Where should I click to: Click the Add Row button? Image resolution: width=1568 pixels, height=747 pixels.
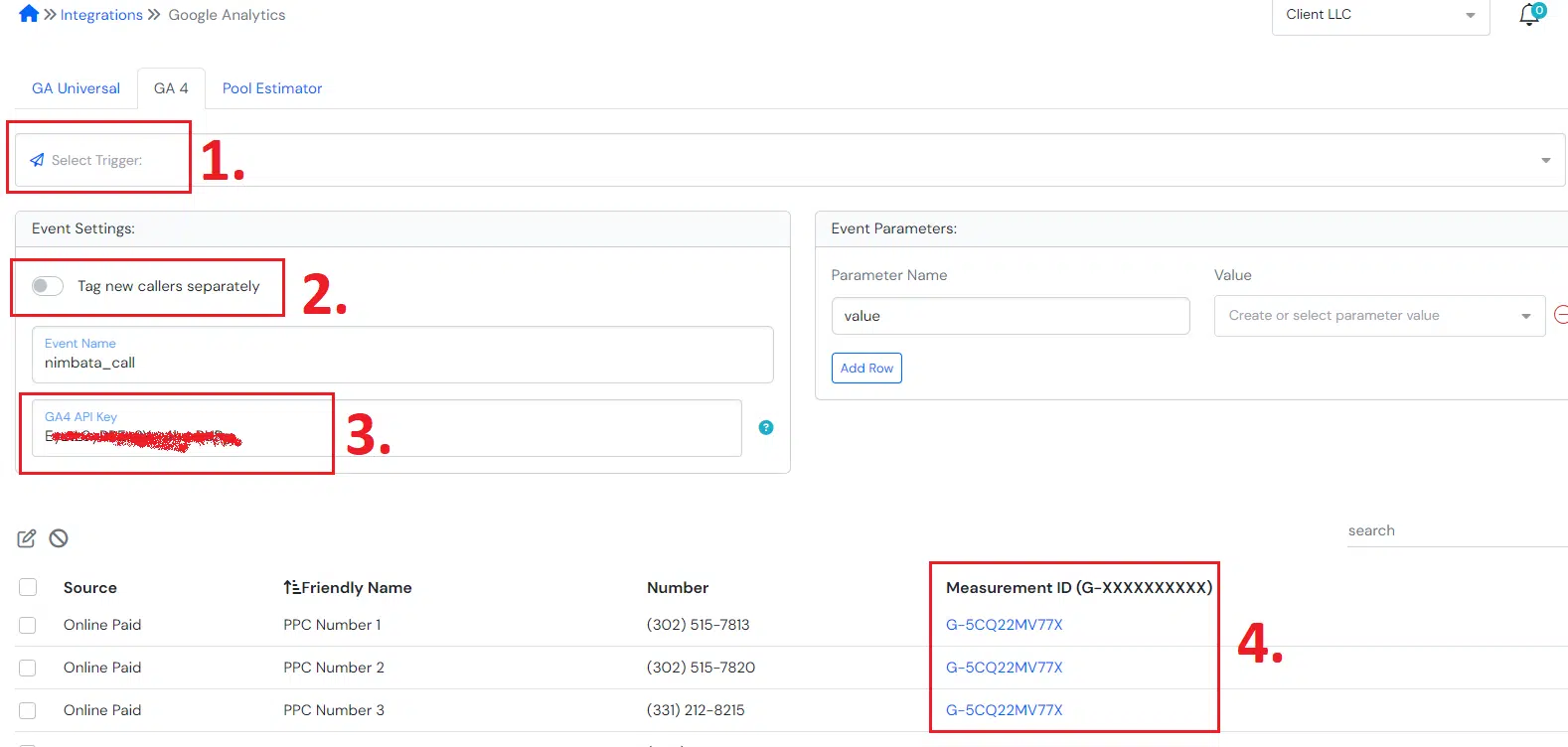click(866, 368)
